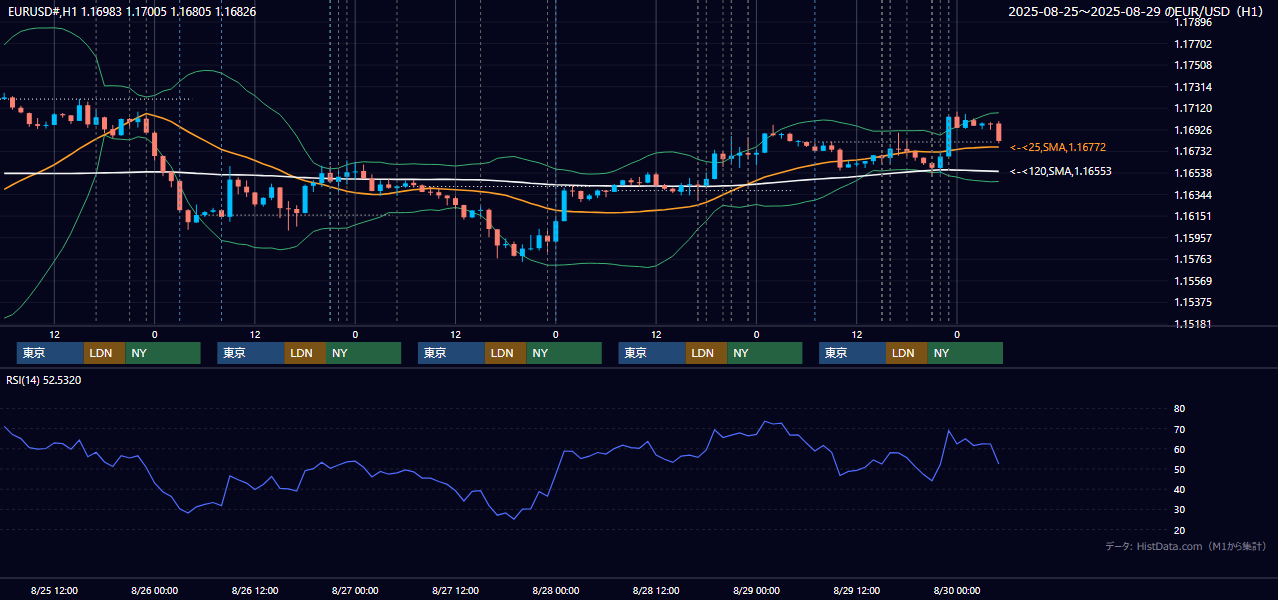The width and height of the screenshot is (1278, 600).
Task: Click RSI level 60 on axis
Action: [x=1179, y=450]
